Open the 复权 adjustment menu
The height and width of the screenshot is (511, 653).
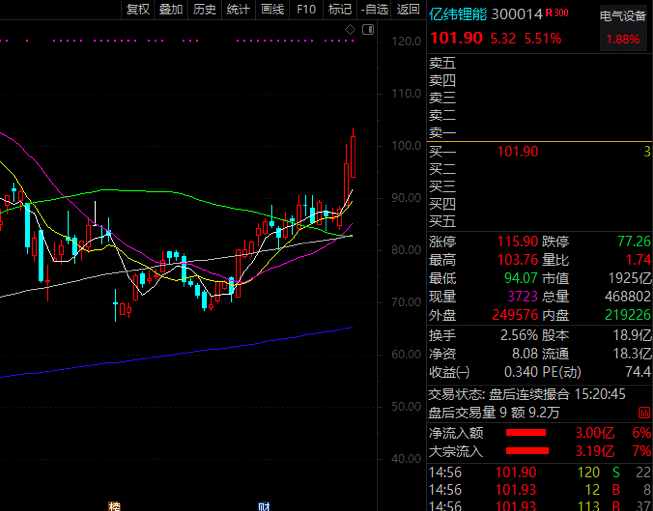(138, 9)
